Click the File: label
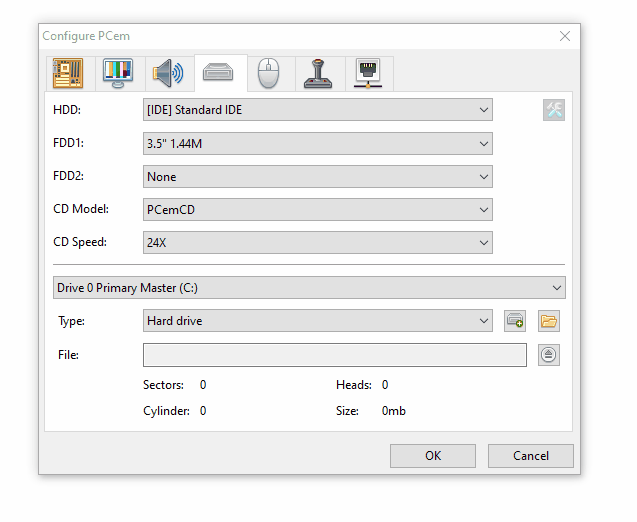The image size is (637, 522). (x=68, y=355)
